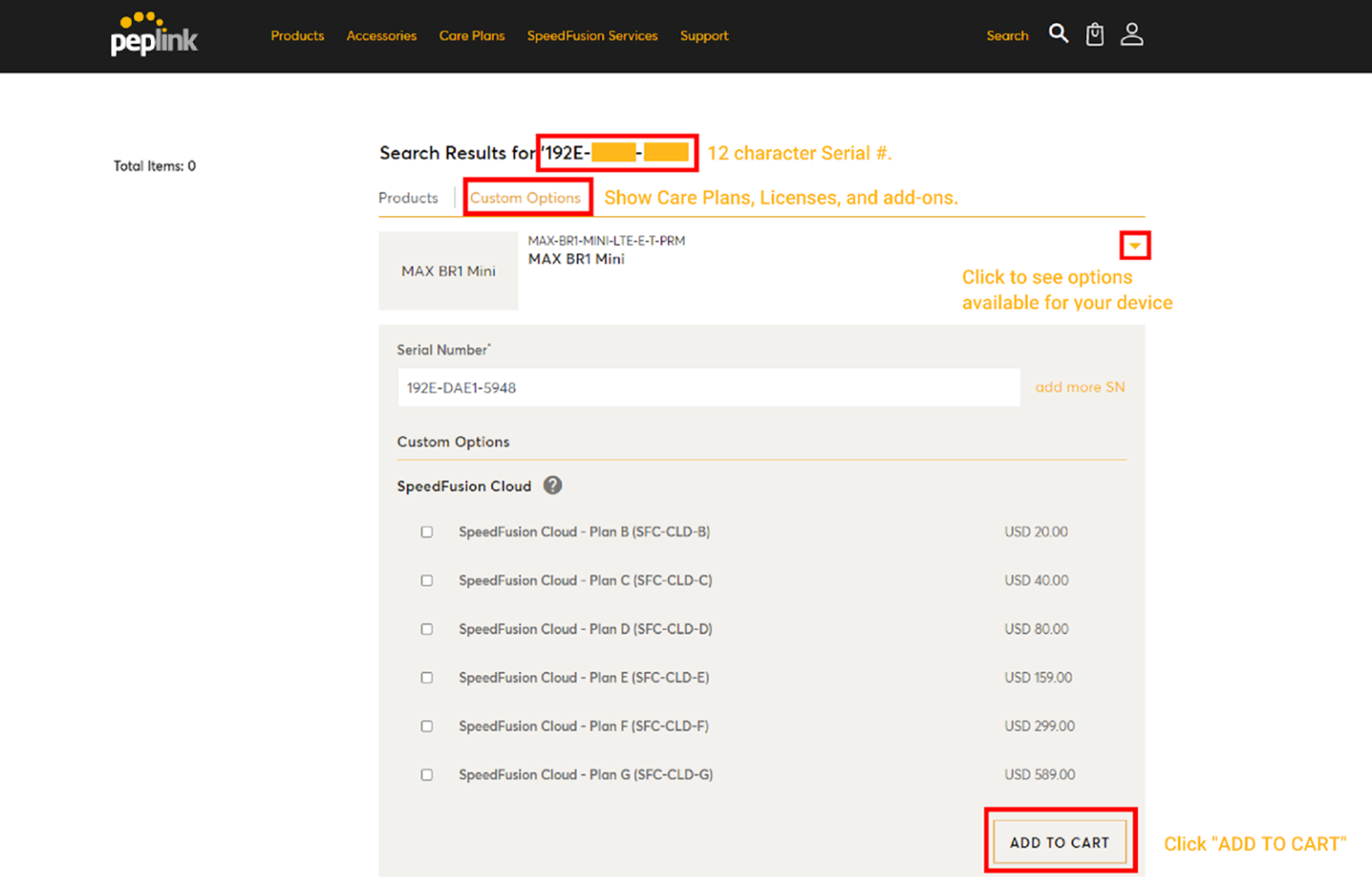Check SpeedFusion Cloud Plan B option
The height and width of the screenshot is (890, 1372).
coord(427,532)
